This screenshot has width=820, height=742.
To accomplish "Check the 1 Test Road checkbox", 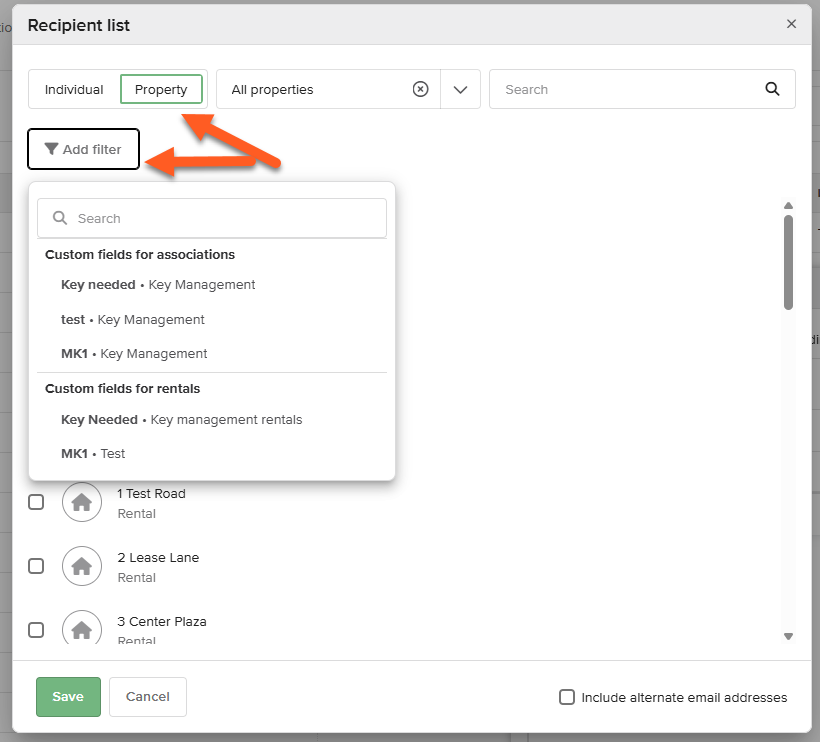I will pyautogui.click(x=36, y=502).
